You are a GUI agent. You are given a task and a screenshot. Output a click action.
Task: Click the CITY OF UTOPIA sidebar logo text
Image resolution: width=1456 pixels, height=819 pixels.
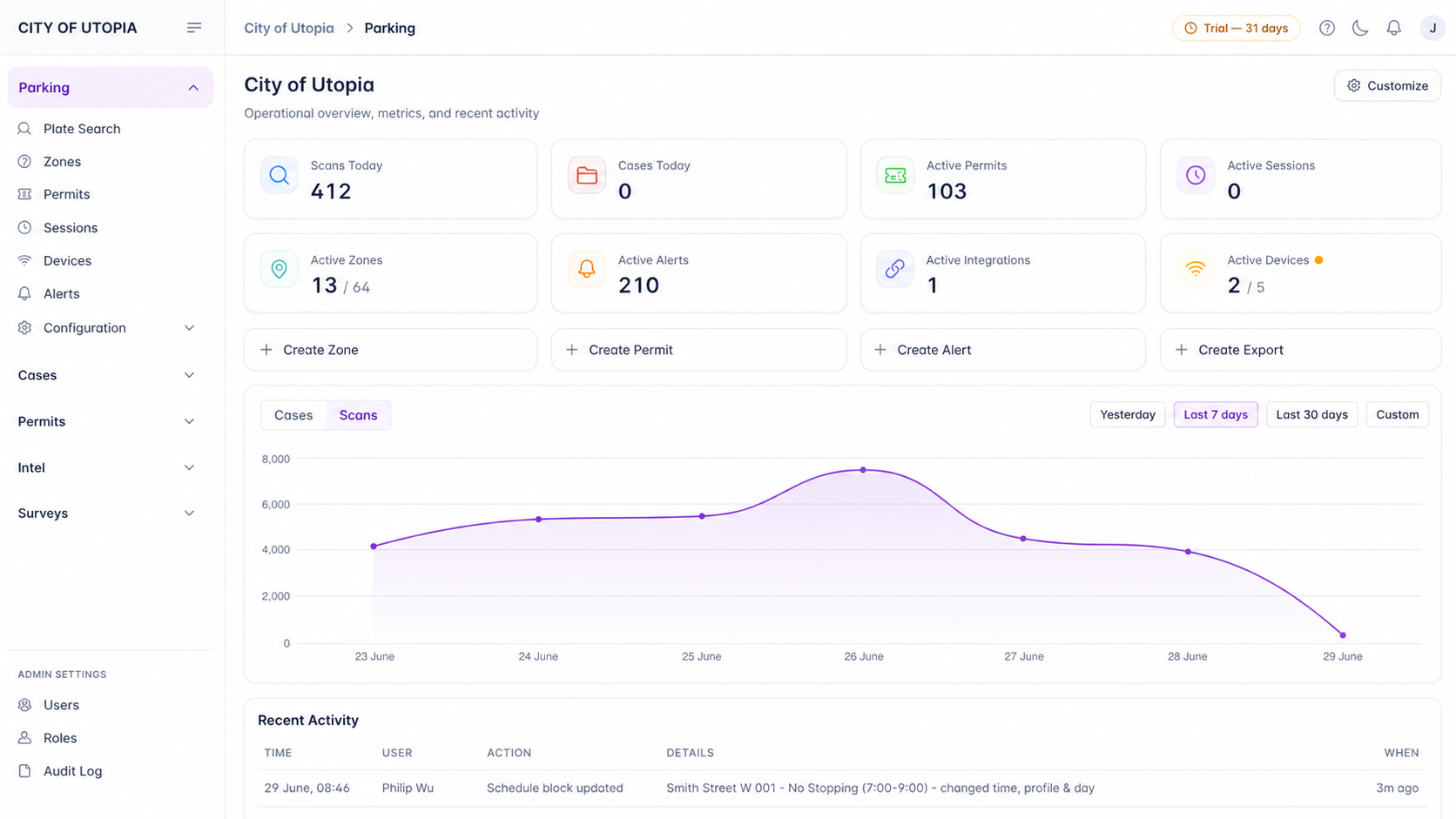(78, 28)
